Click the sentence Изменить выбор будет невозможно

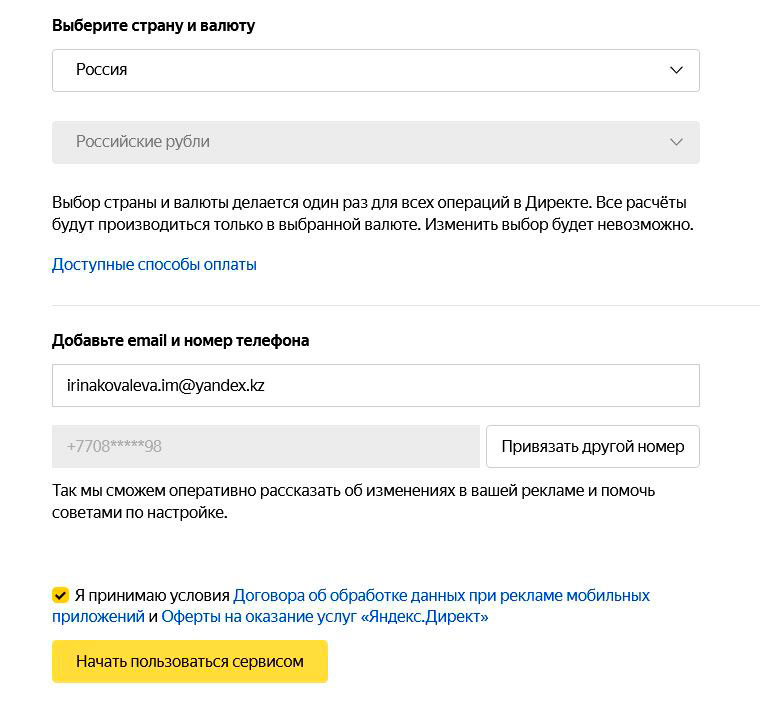[x=559, y=225]
